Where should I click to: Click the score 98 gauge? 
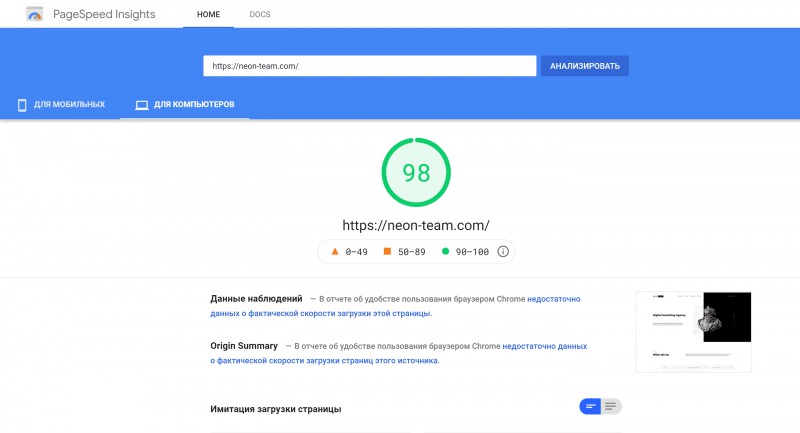[416, 172]
